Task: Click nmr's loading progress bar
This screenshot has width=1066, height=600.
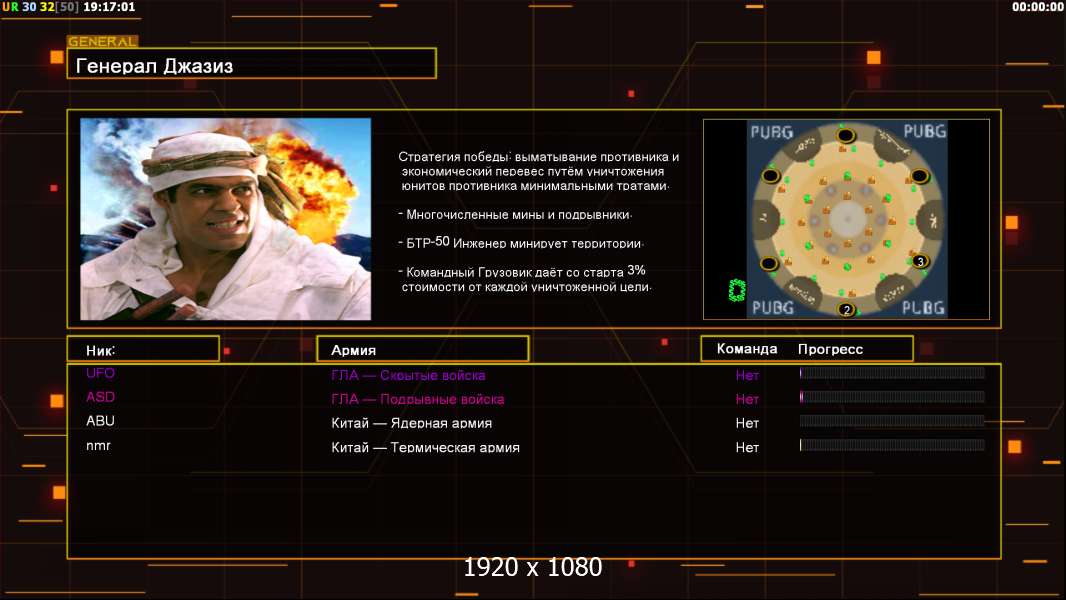Action: click(892, 445)
